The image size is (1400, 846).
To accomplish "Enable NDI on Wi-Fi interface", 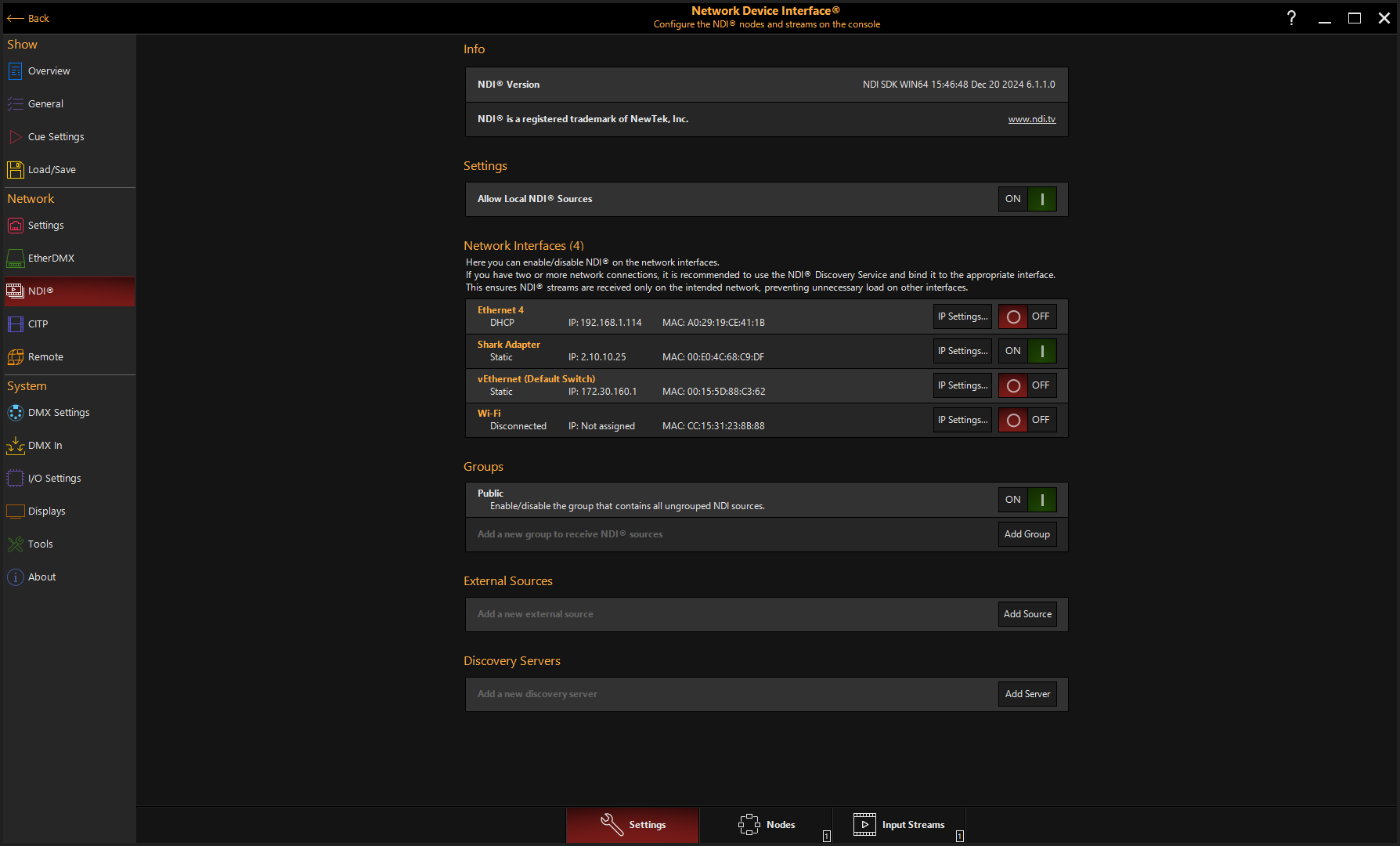I will click(1027, 420).
